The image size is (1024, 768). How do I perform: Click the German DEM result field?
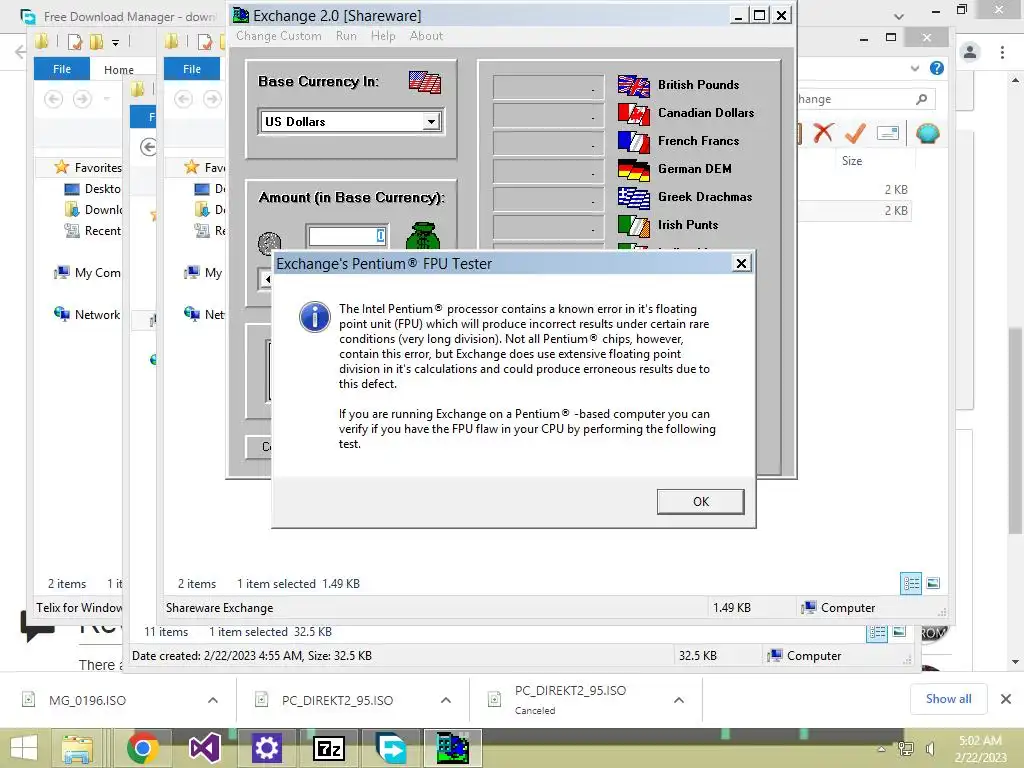click(548, 170)
